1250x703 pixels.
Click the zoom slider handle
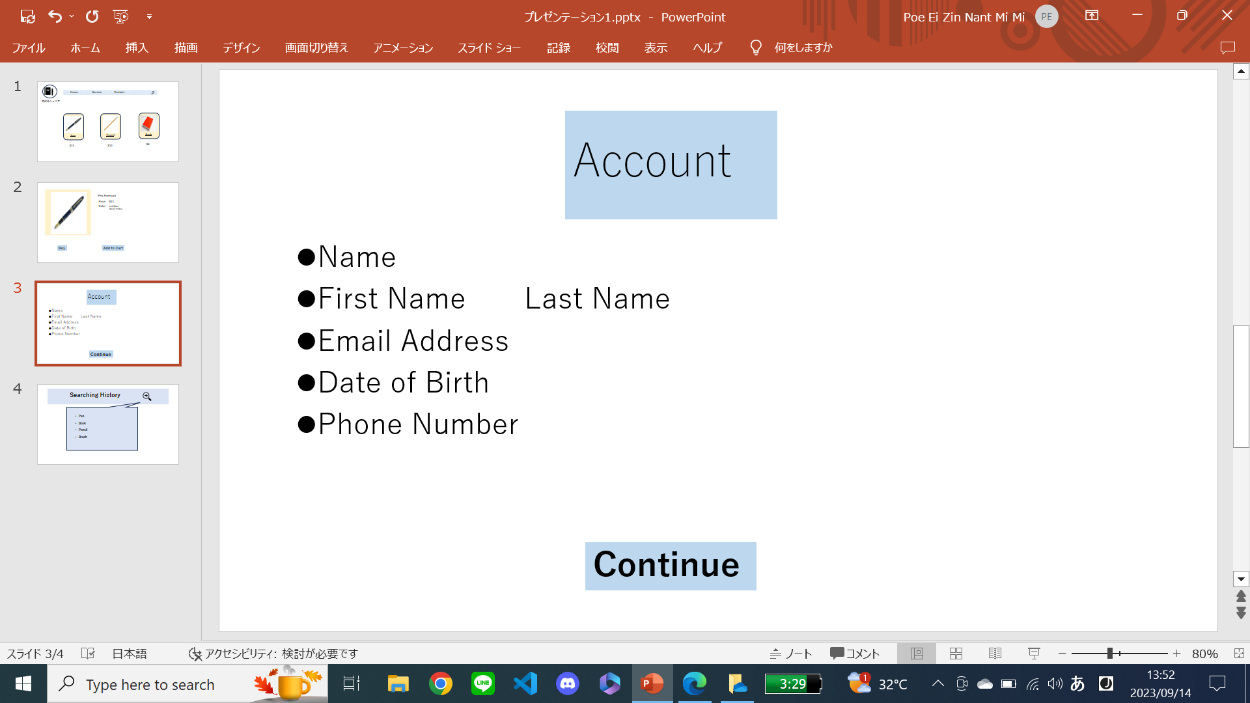click(x=1110, y=653)
